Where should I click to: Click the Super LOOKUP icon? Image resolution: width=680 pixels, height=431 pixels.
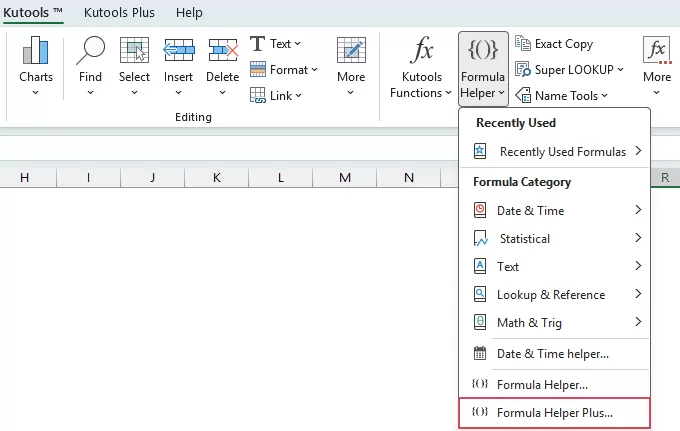pyautogui.click(x=523, y=69)
